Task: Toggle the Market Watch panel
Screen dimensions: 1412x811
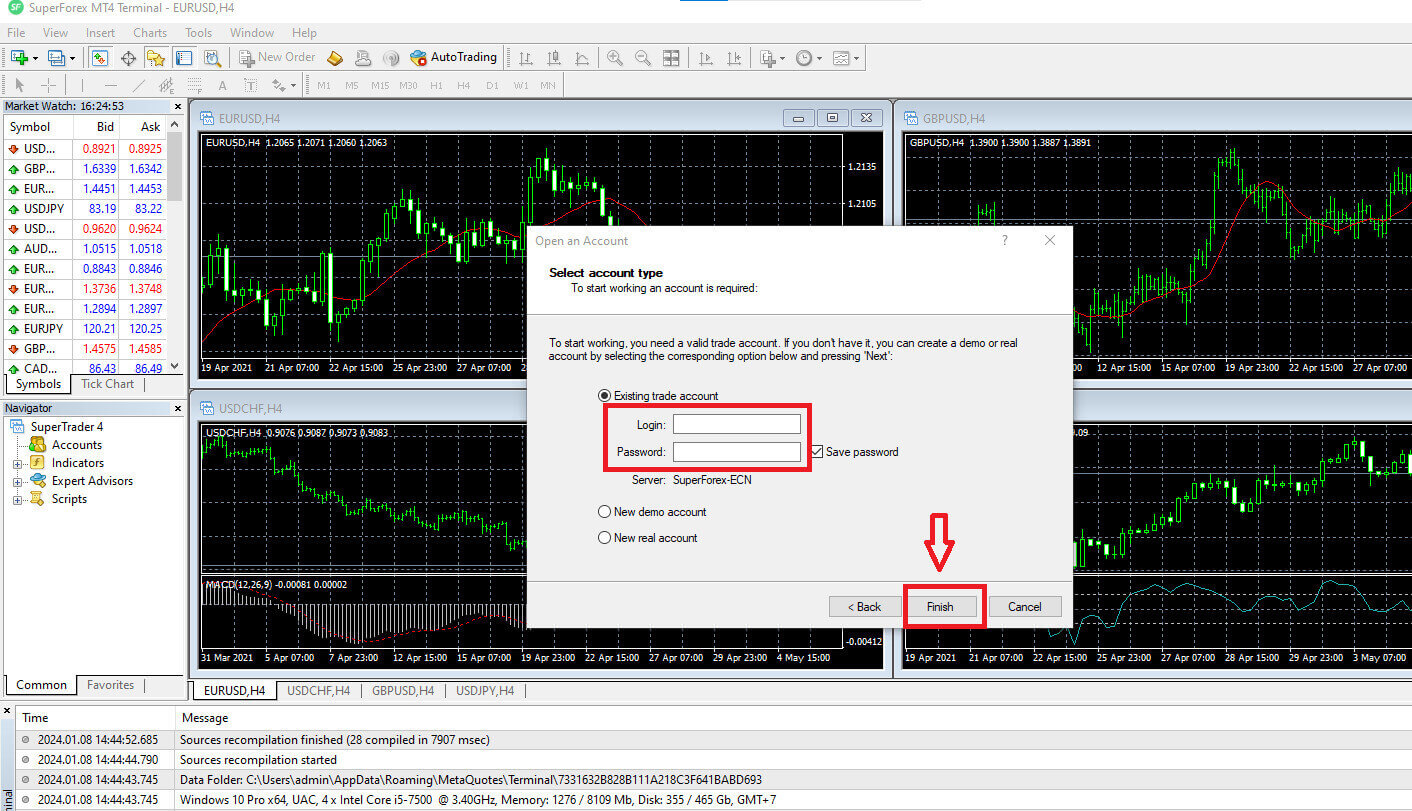Action: click(x=99, y=57)
